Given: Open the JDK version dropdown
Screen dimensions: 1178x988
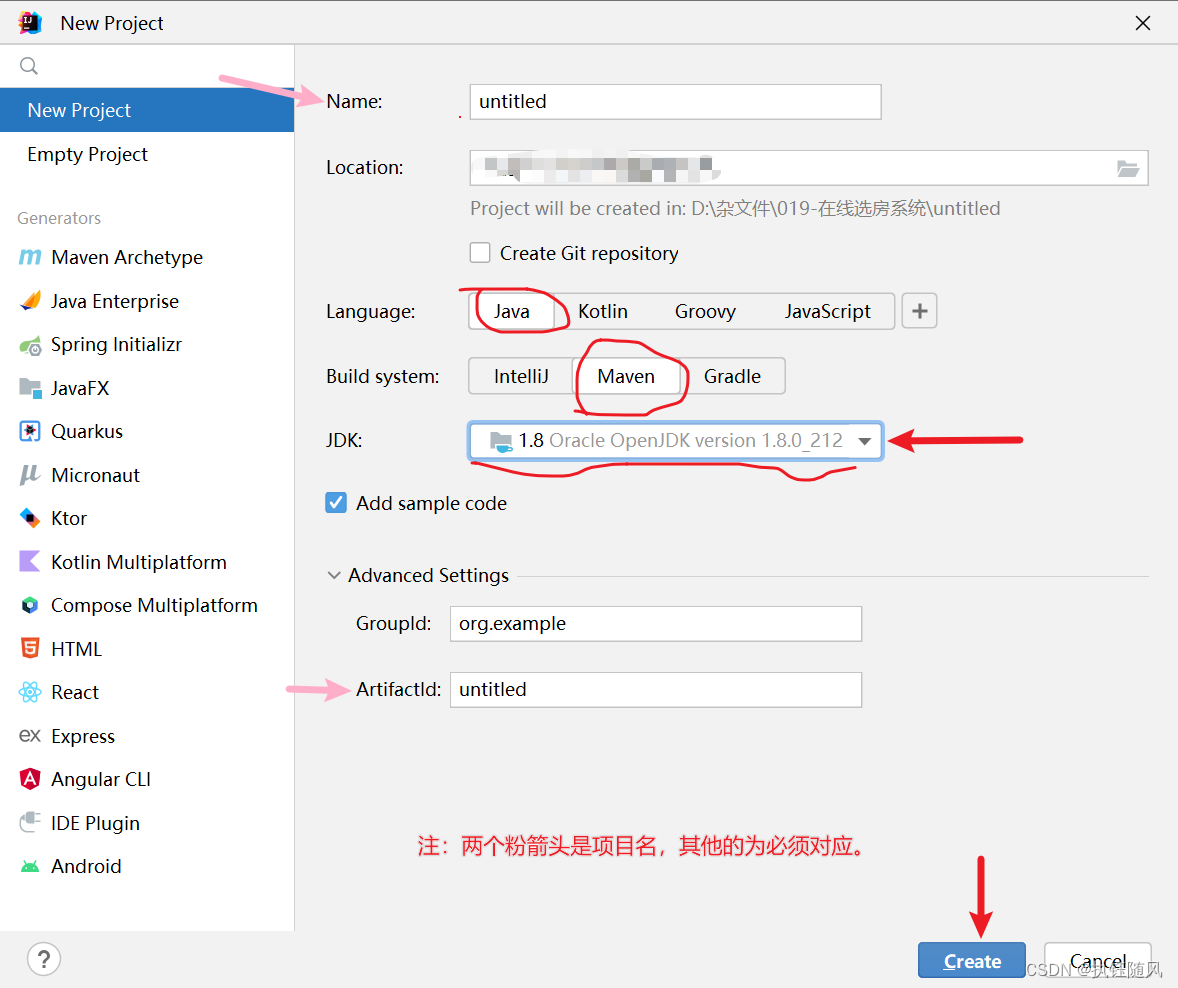Looking at the screenshot, I should (865, 441).
